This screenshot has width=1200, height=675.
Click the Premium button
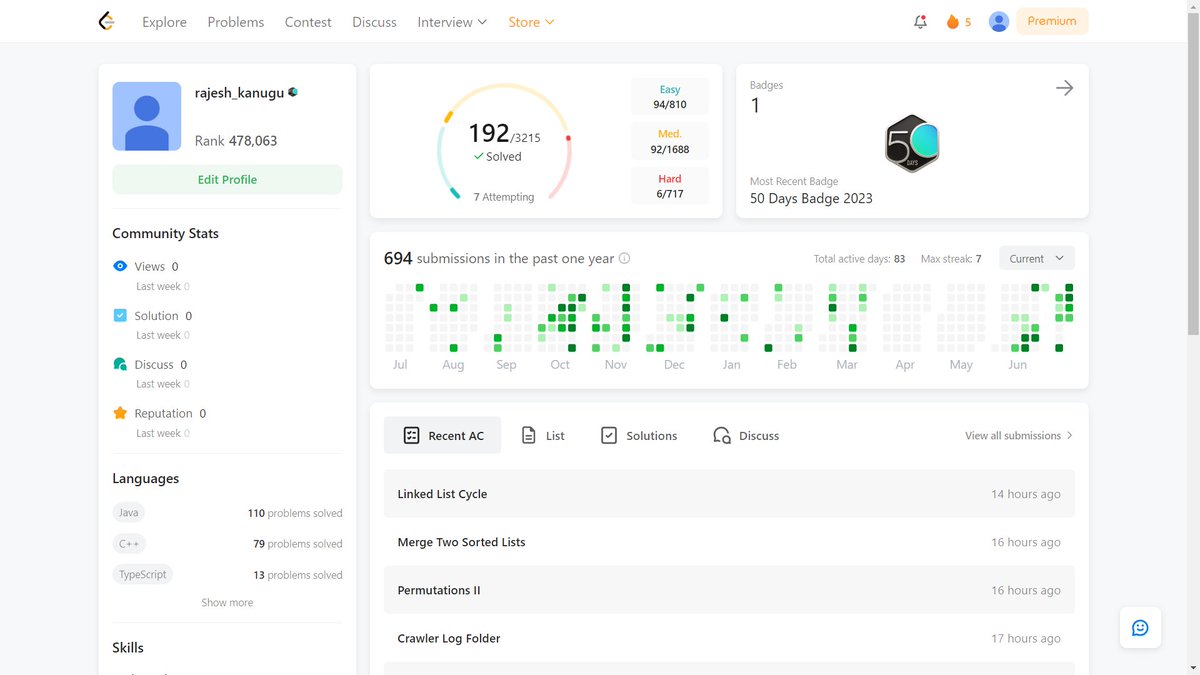1052,21
